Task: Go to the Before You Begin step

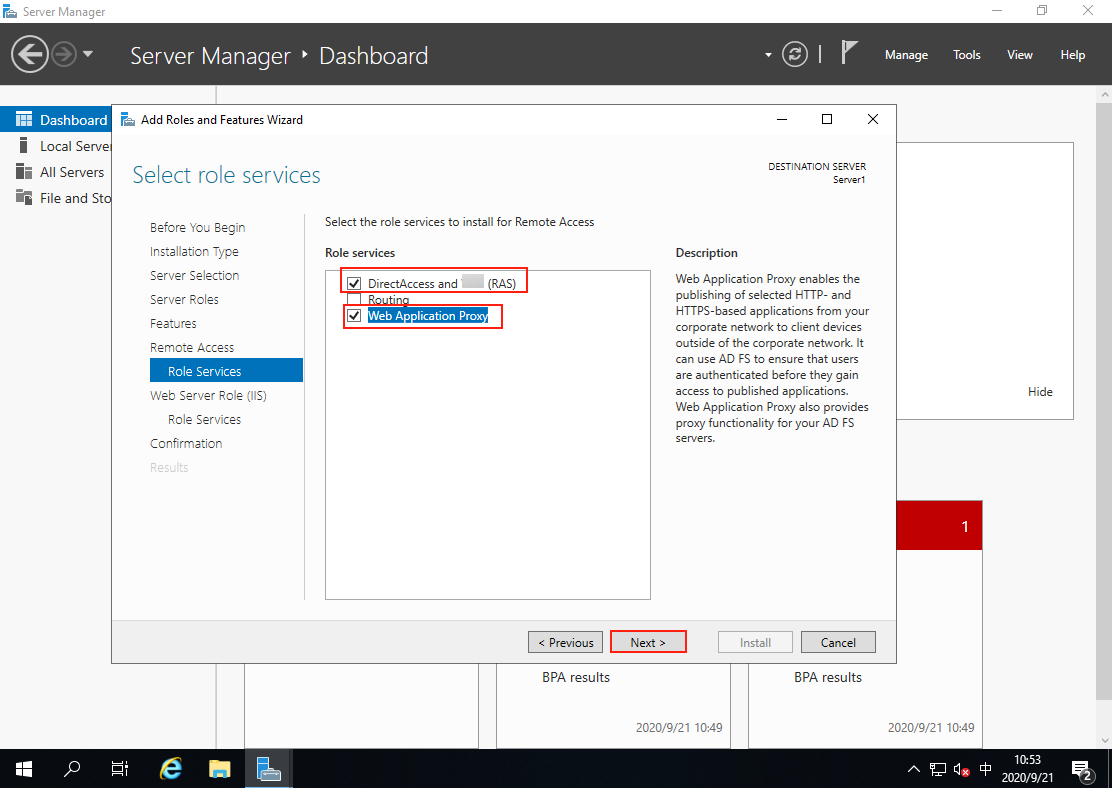Action: click(197, 228)
